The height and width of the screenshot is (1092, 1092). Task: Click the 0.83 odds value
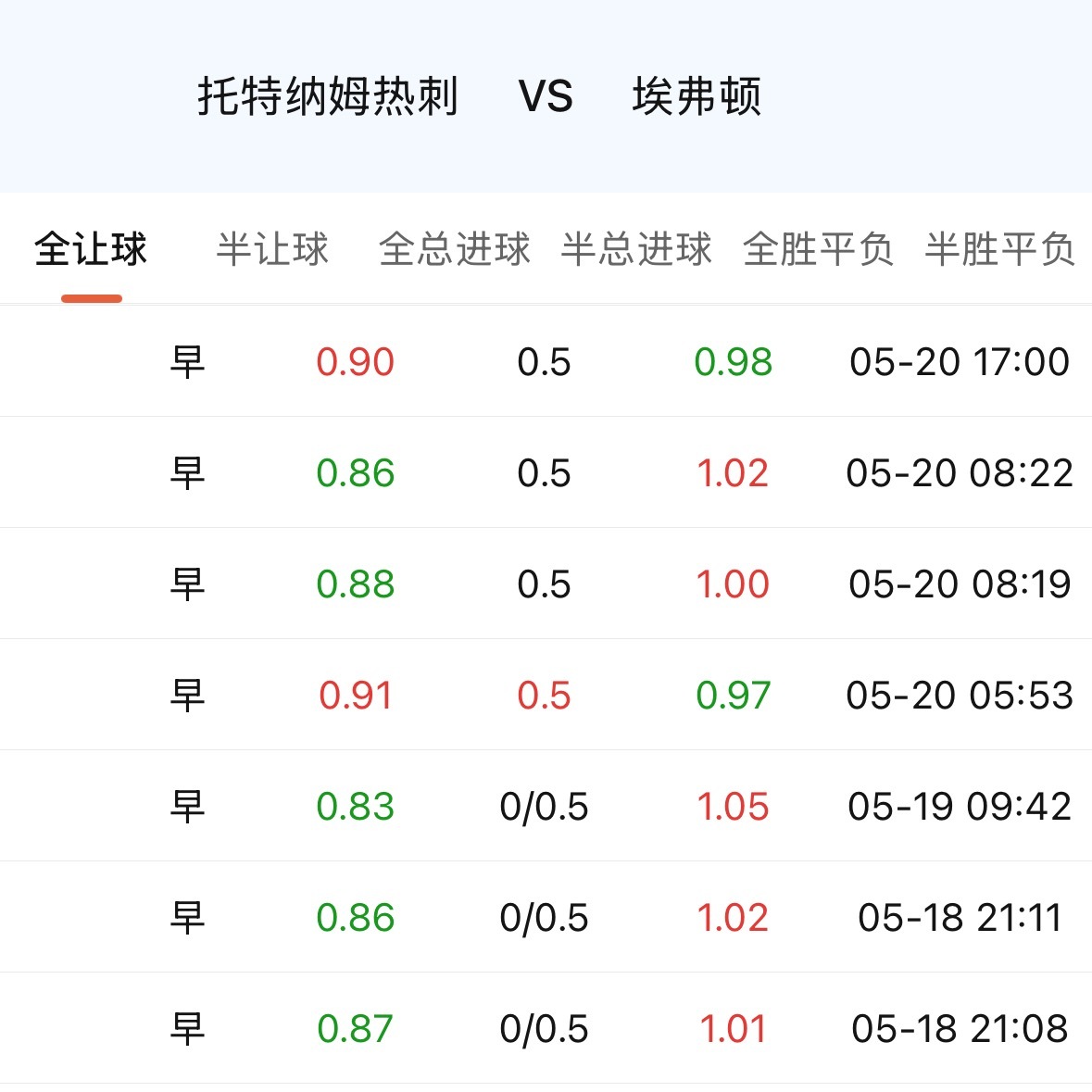355,807
